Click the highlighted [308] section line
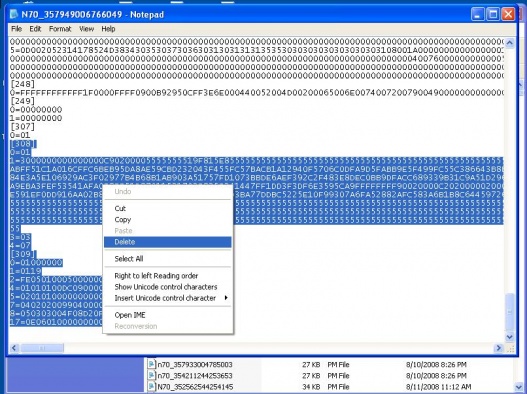Image resolution: width=527 pixels, height=394 pixels. [23, 144]
